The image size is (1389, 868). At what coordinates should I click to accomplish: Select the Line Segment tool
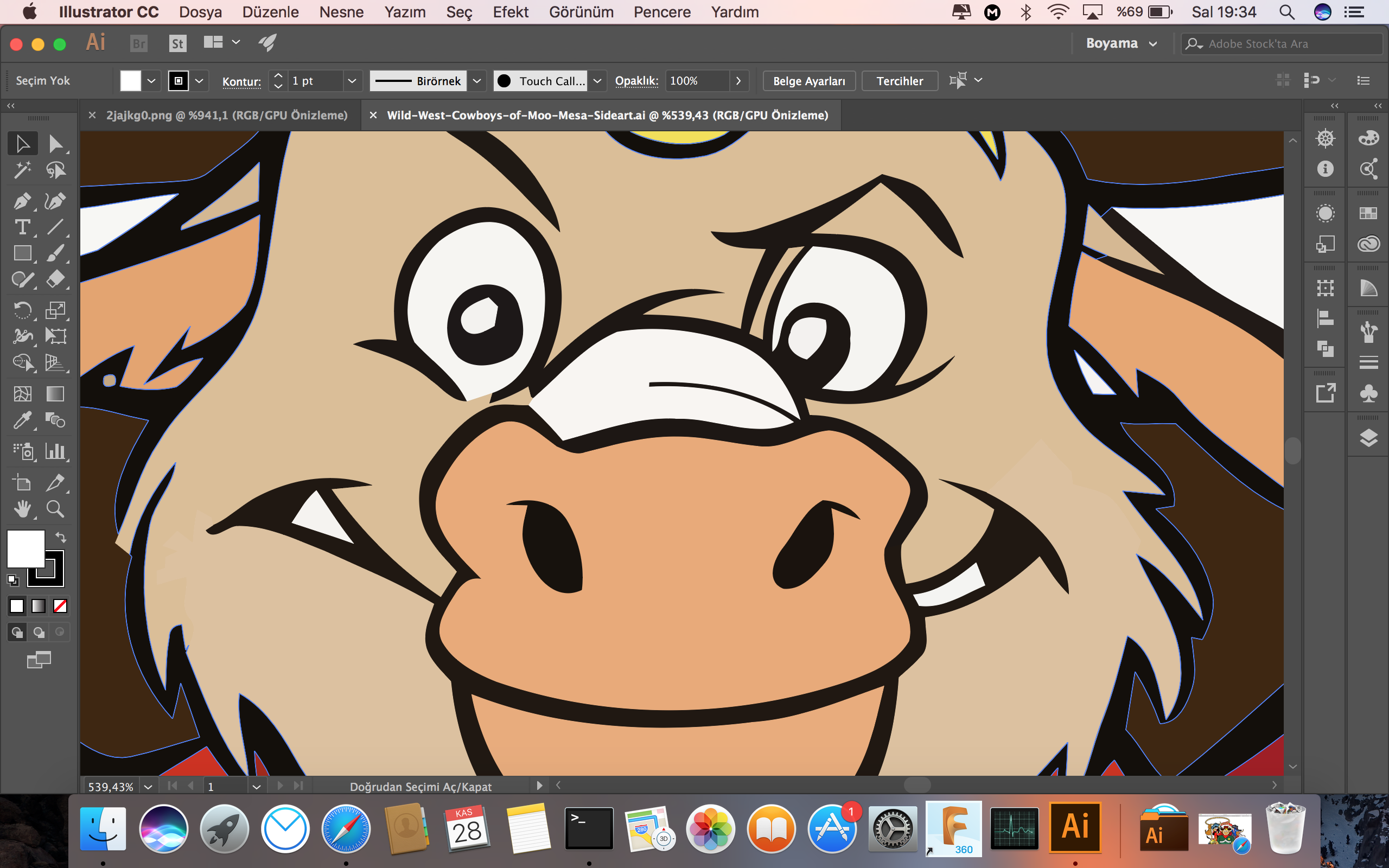pyautogui.click(x=55, y=227)
